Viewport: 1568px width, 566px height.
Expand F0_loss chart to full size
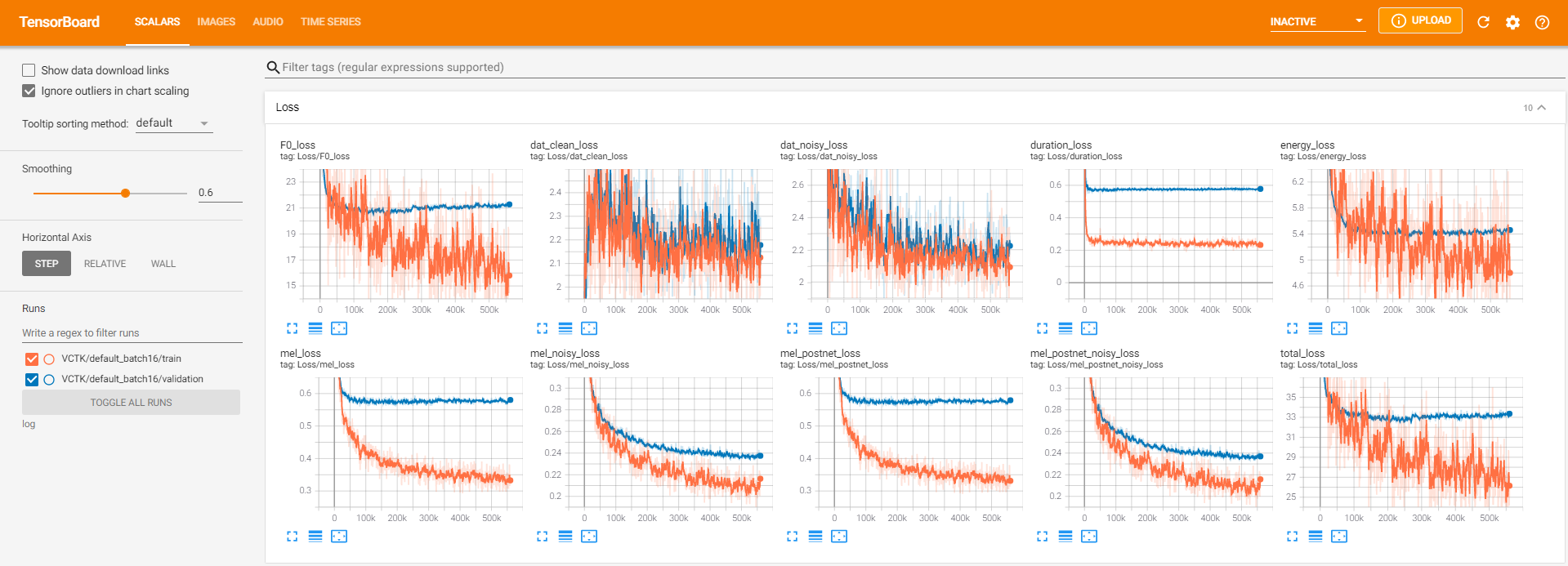[x=292, y=328]
